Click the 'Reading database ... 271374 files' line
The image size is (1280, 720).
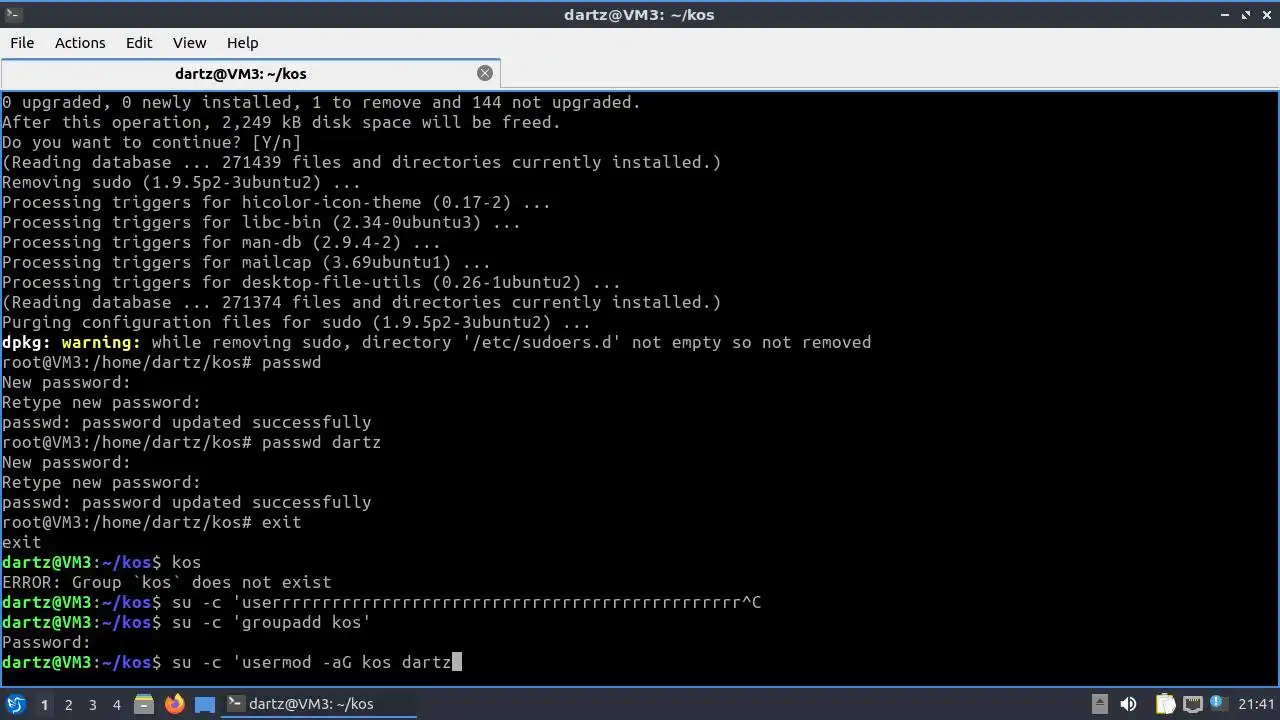[x=361, y=302]
